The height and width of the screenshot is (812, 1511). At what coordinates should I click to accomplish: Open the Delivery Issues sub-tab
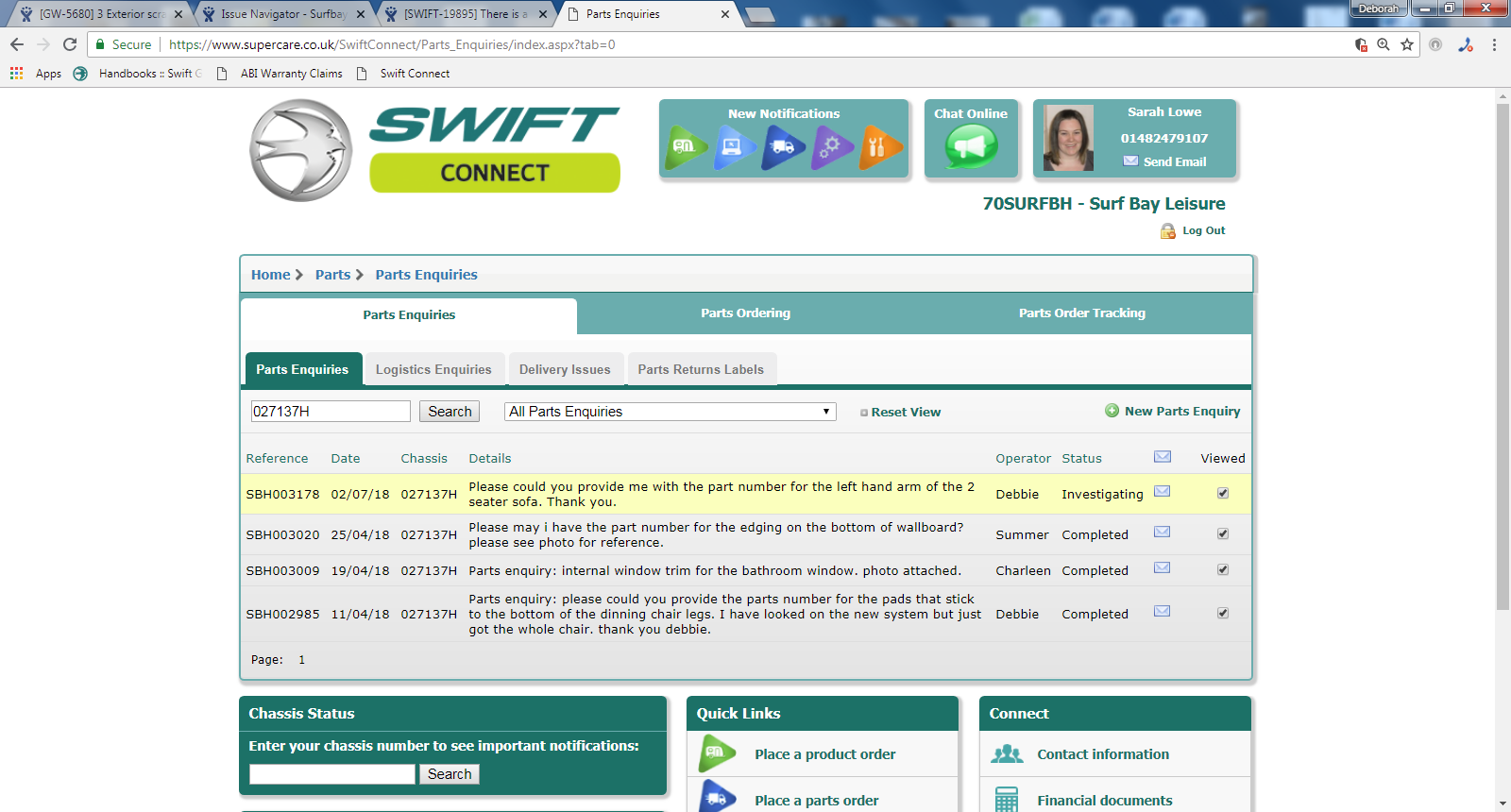coord(565,369)
